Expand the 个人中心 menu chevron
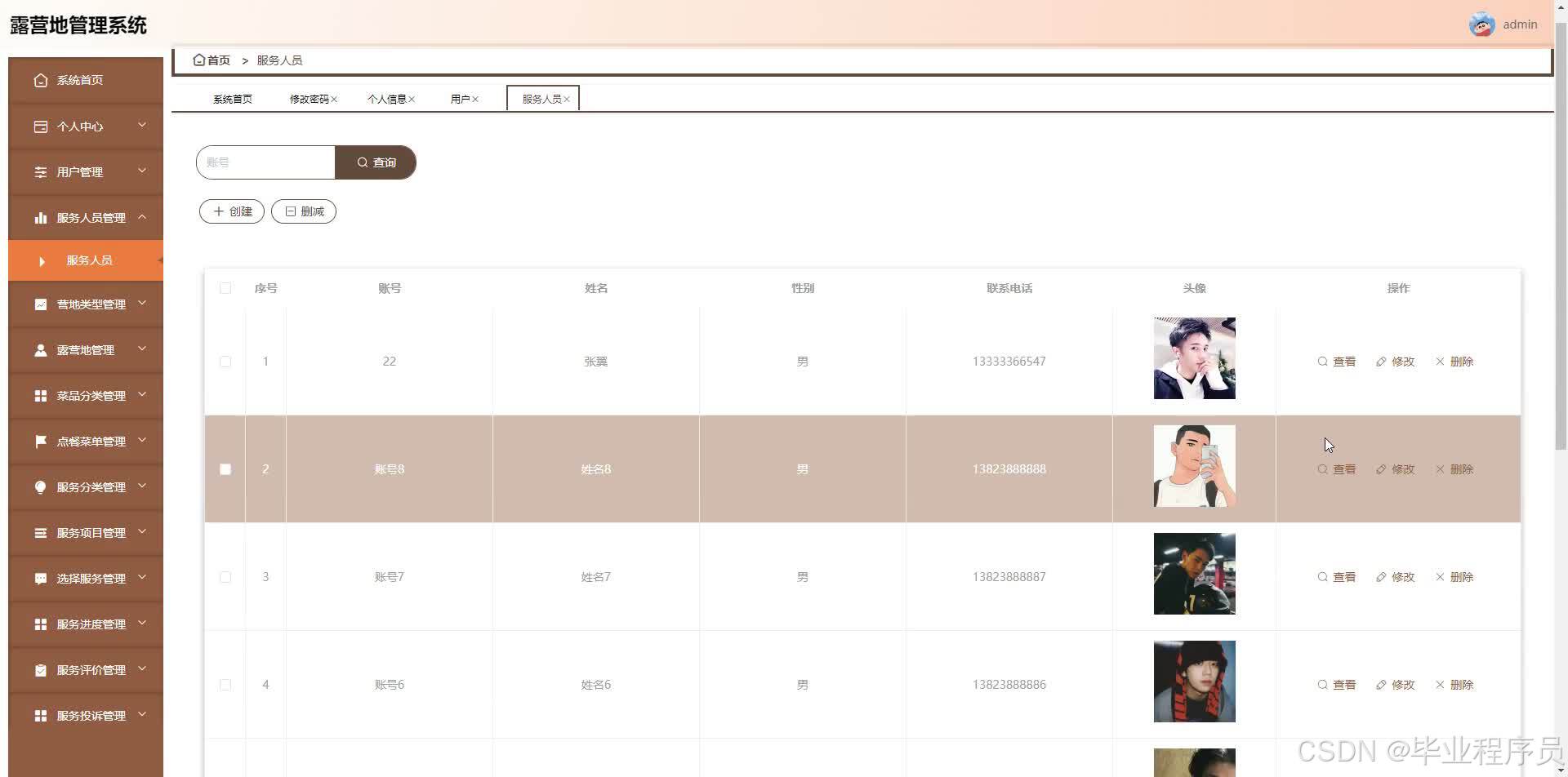This screenshot has height=777, width=1568. (142, 126)
